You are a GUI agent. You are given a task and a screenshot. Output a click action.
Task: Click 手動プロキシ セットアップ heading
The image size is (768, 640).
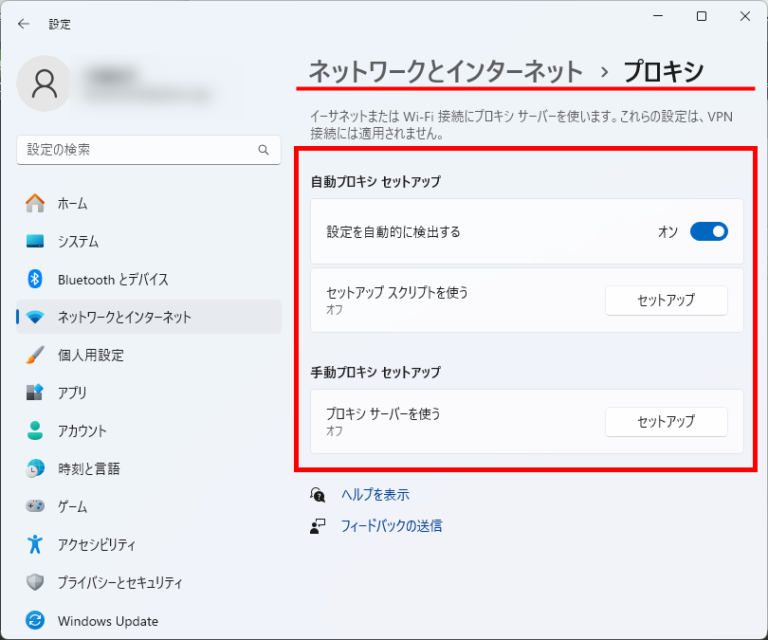376,372
